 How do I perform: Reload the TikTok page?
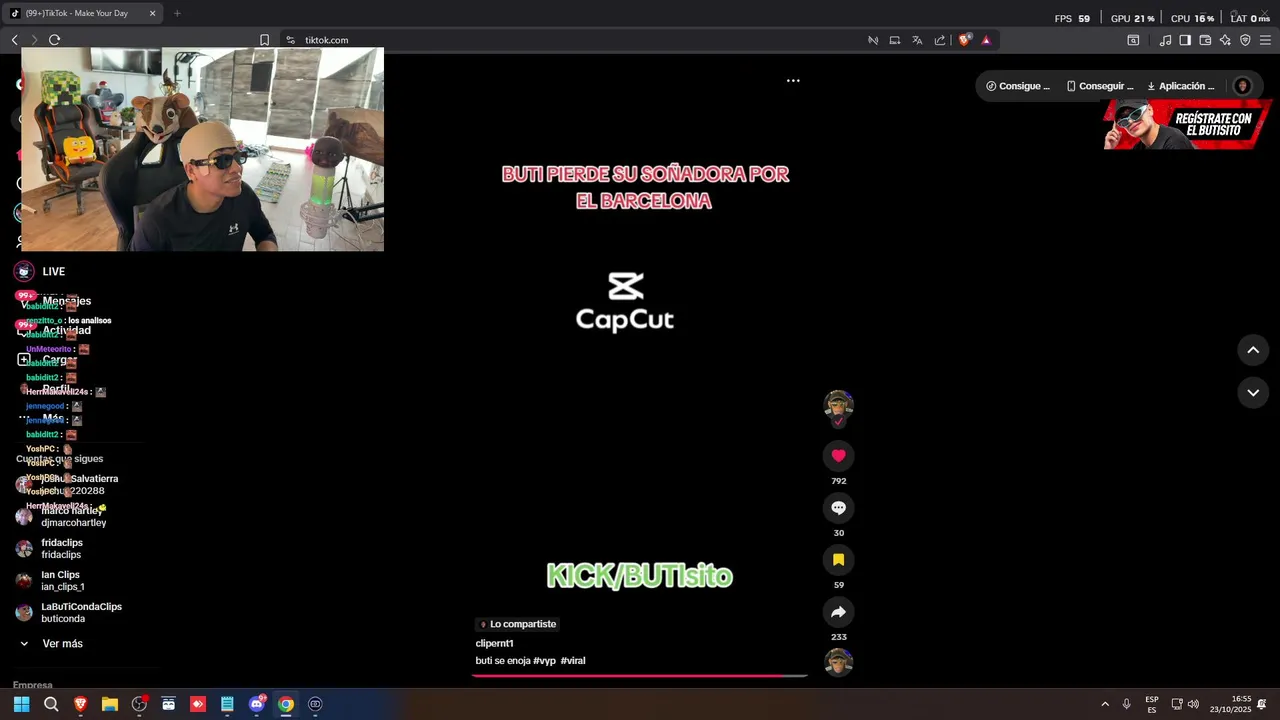tap(54, 40)
